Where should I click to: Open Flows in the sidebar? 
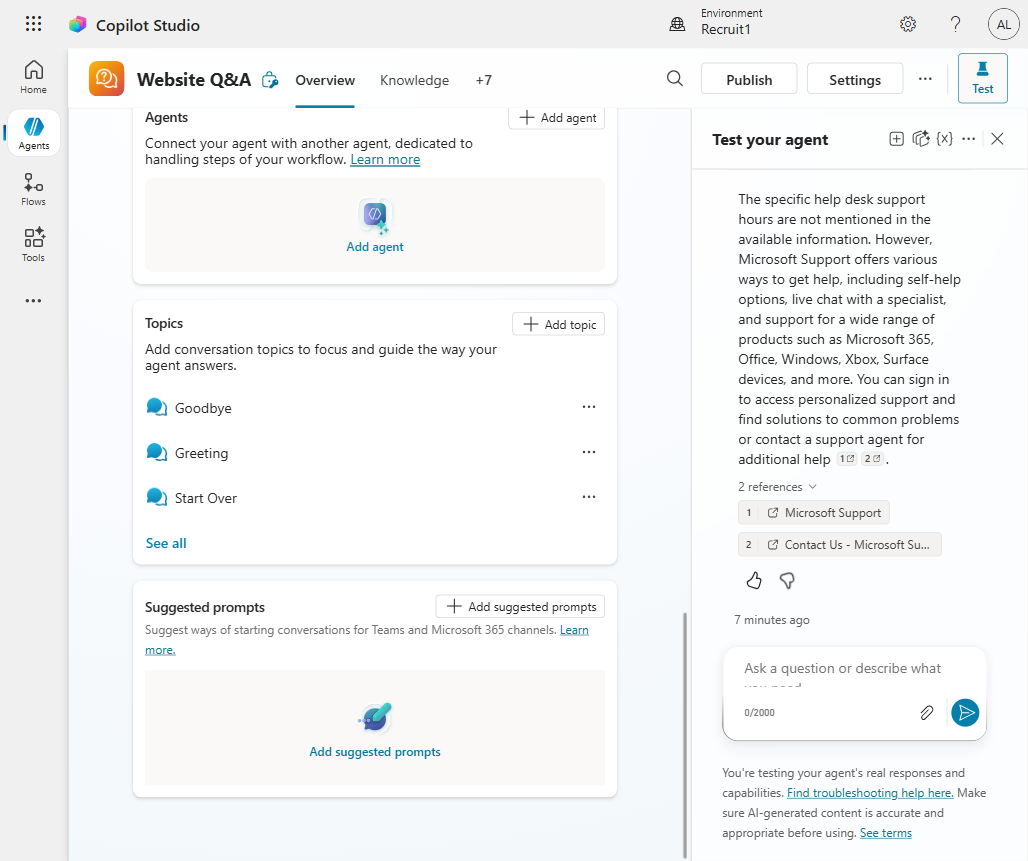pyautogui.click(x=33, y=190)
